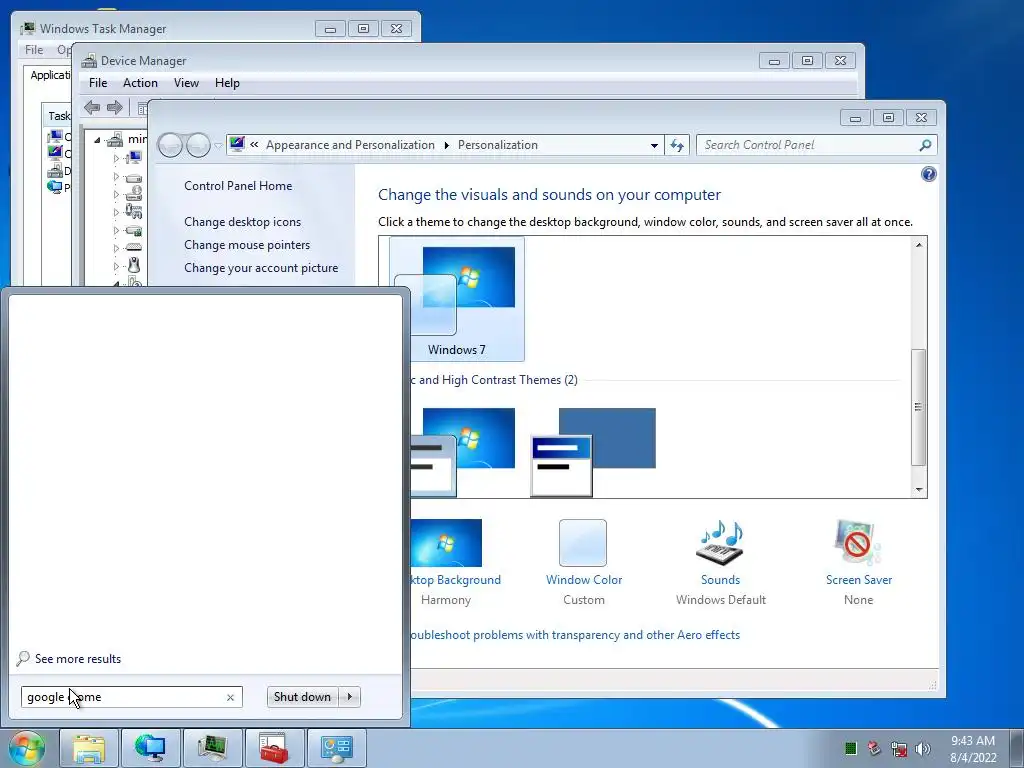Image resolution: width=1024 pixels, height=768 pixels.
Task: Open the Desktop Background Harmony thumbnail
Action: tap(447, 543)
